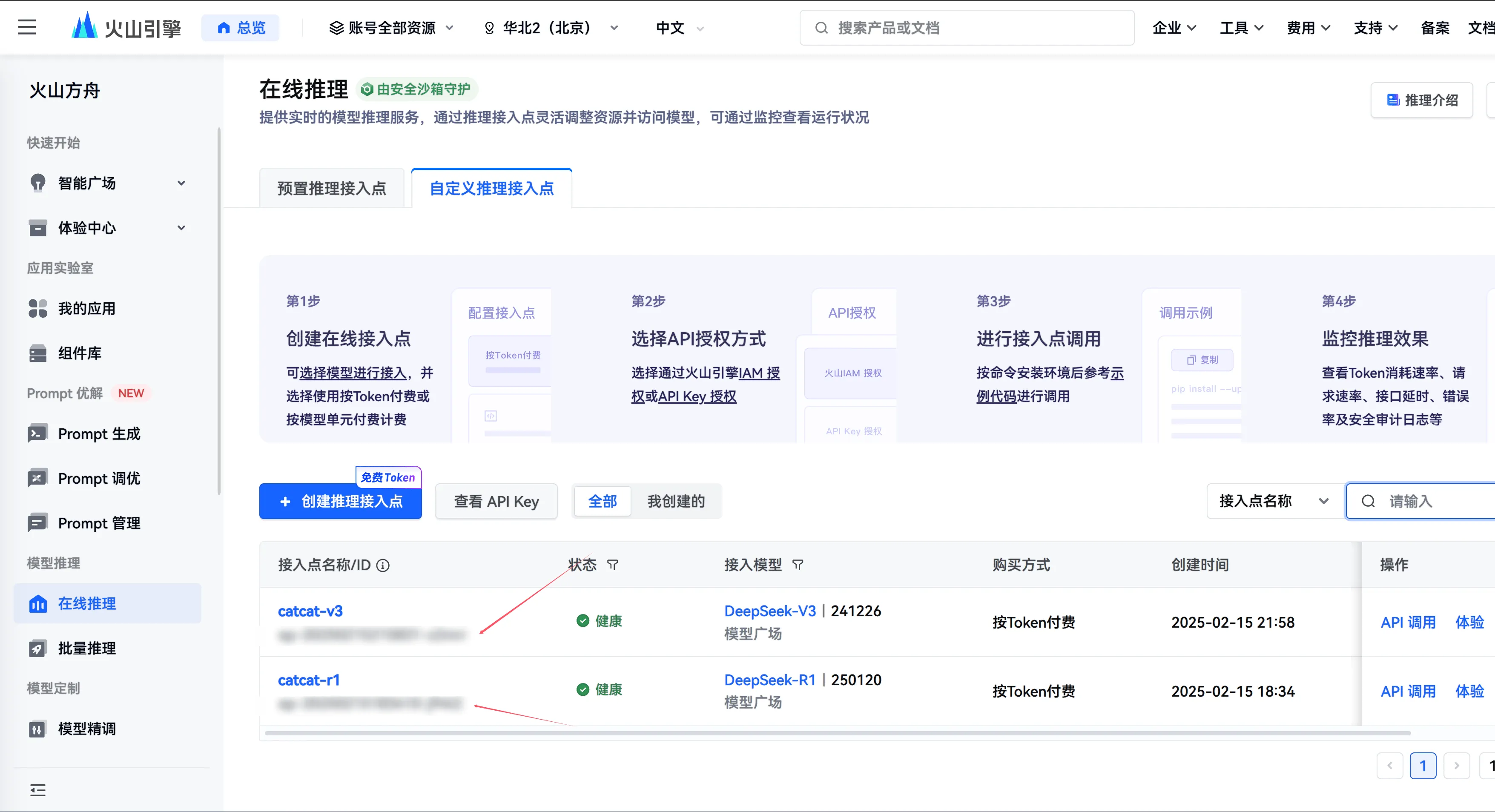Image resolution: width=1495 pixels, height=812 pixels.
Task: Click API 调用 for catcat-r1
Action: tap(1408, 692)
